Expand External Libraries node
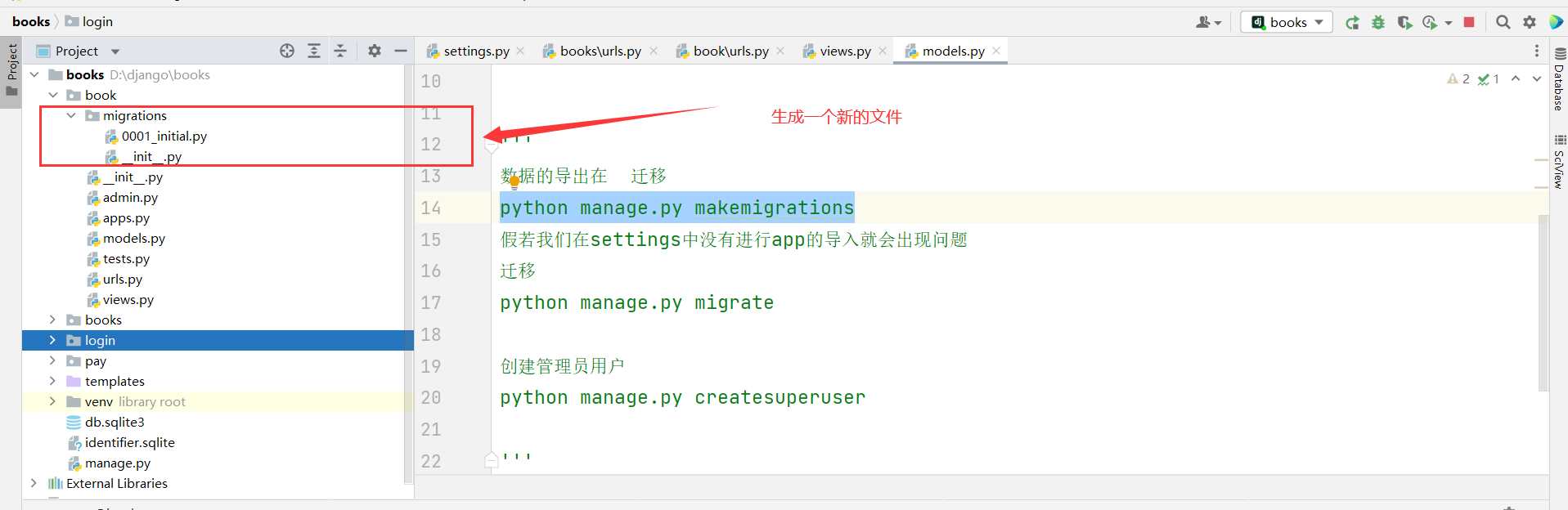This screenshot has height=510, width=1568. (x=34, y=484)
